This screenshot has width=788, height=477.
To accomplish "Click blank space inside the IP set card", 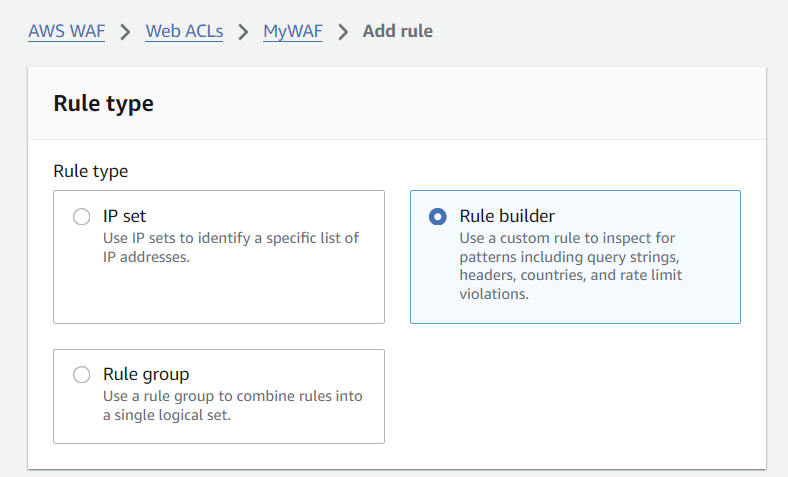I will pos(220,296).
